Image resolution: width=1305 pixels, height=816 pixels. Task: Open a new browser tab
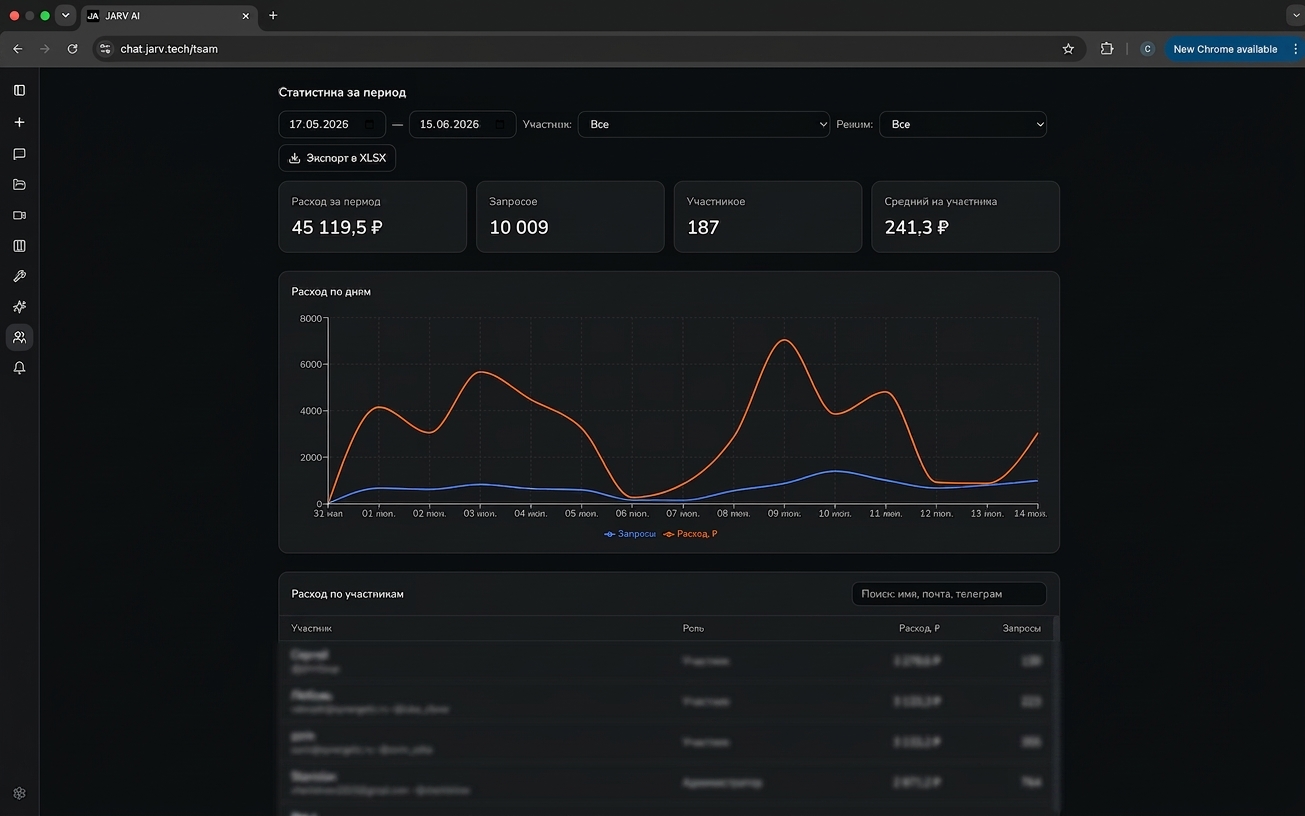[x=273, y=16]
